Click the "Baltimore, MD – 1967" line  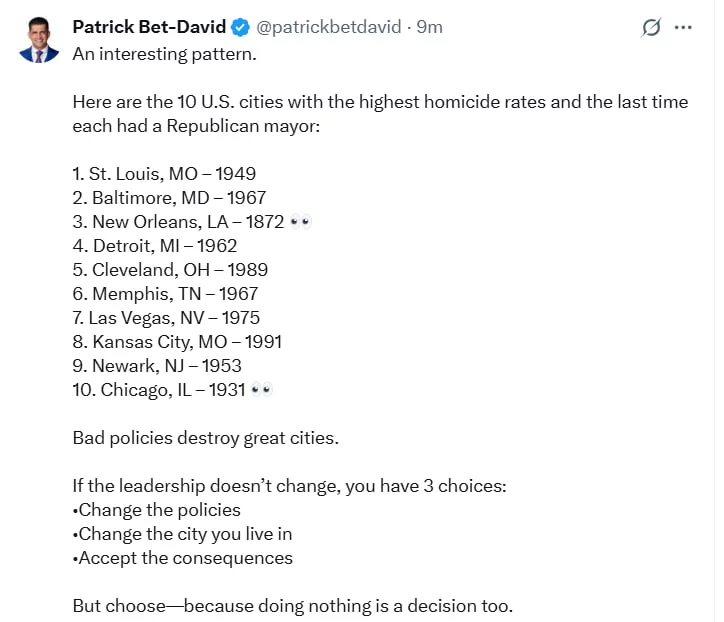pyautogui.click(x=169, y=198)
